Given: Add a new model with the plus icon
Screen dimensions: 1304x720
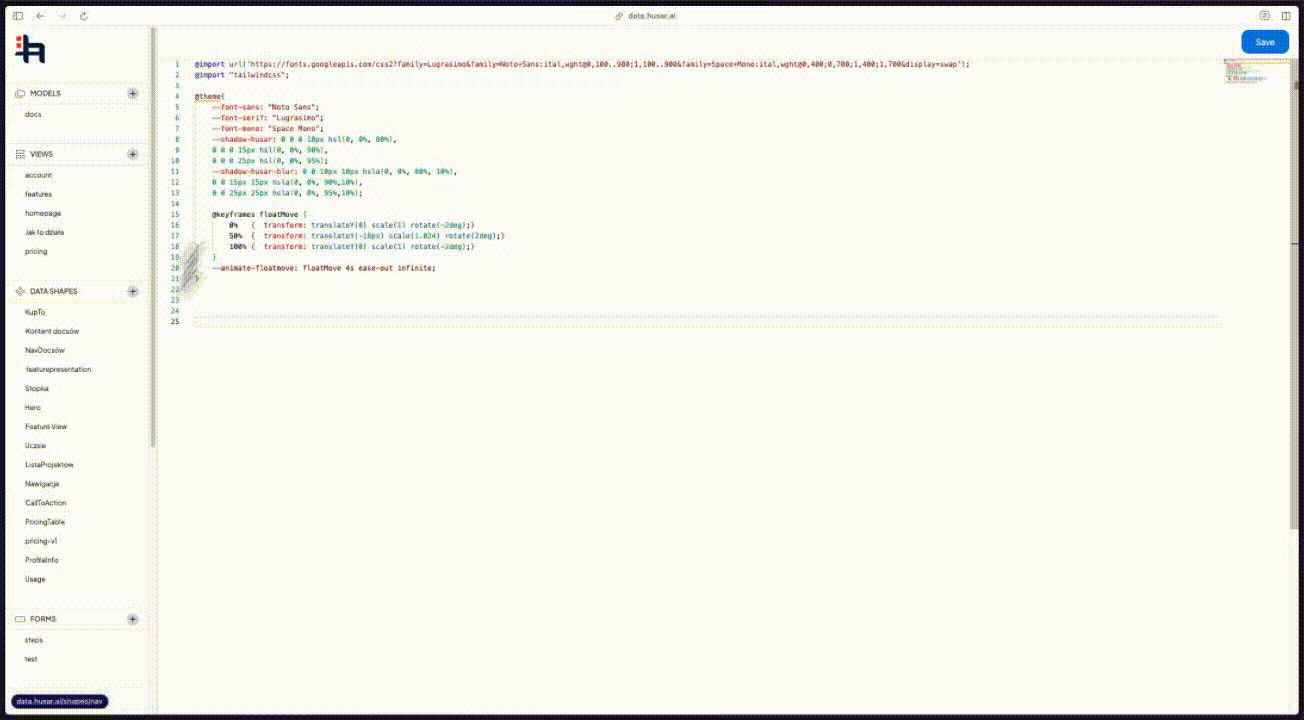Looking at the screenshot, I should coord(133,93).
